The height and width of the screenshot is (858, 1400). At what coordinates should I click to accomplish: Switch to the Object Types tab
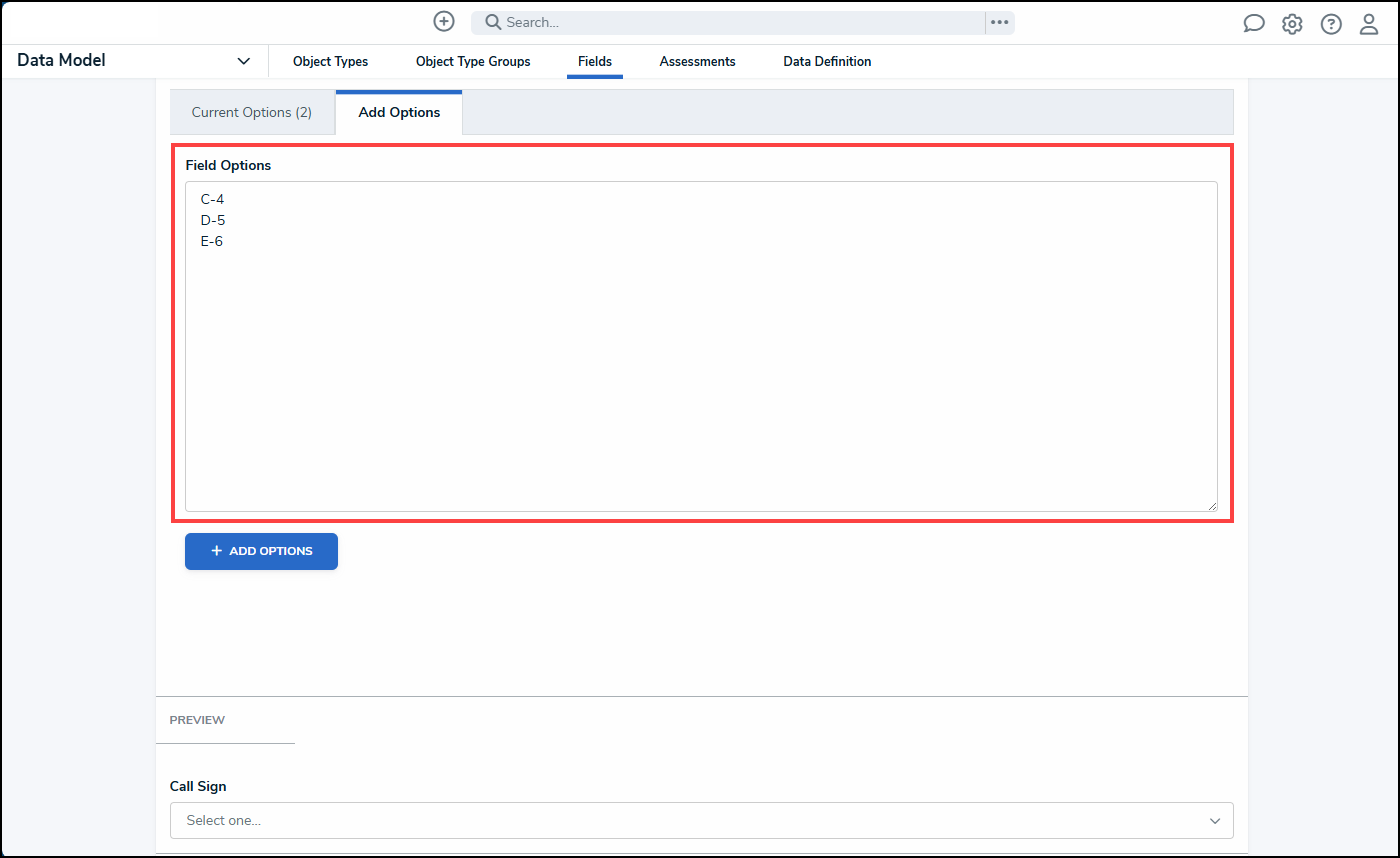(330, 61)
